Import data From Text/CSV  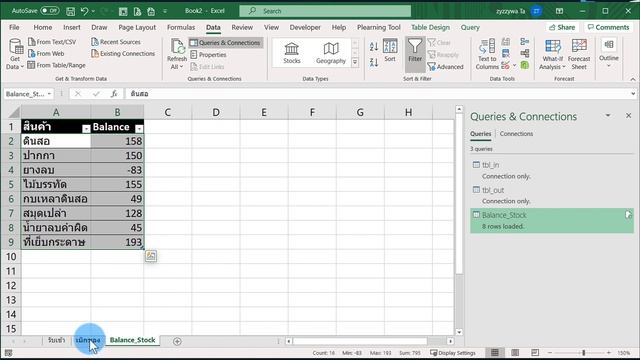pos(52,42)
